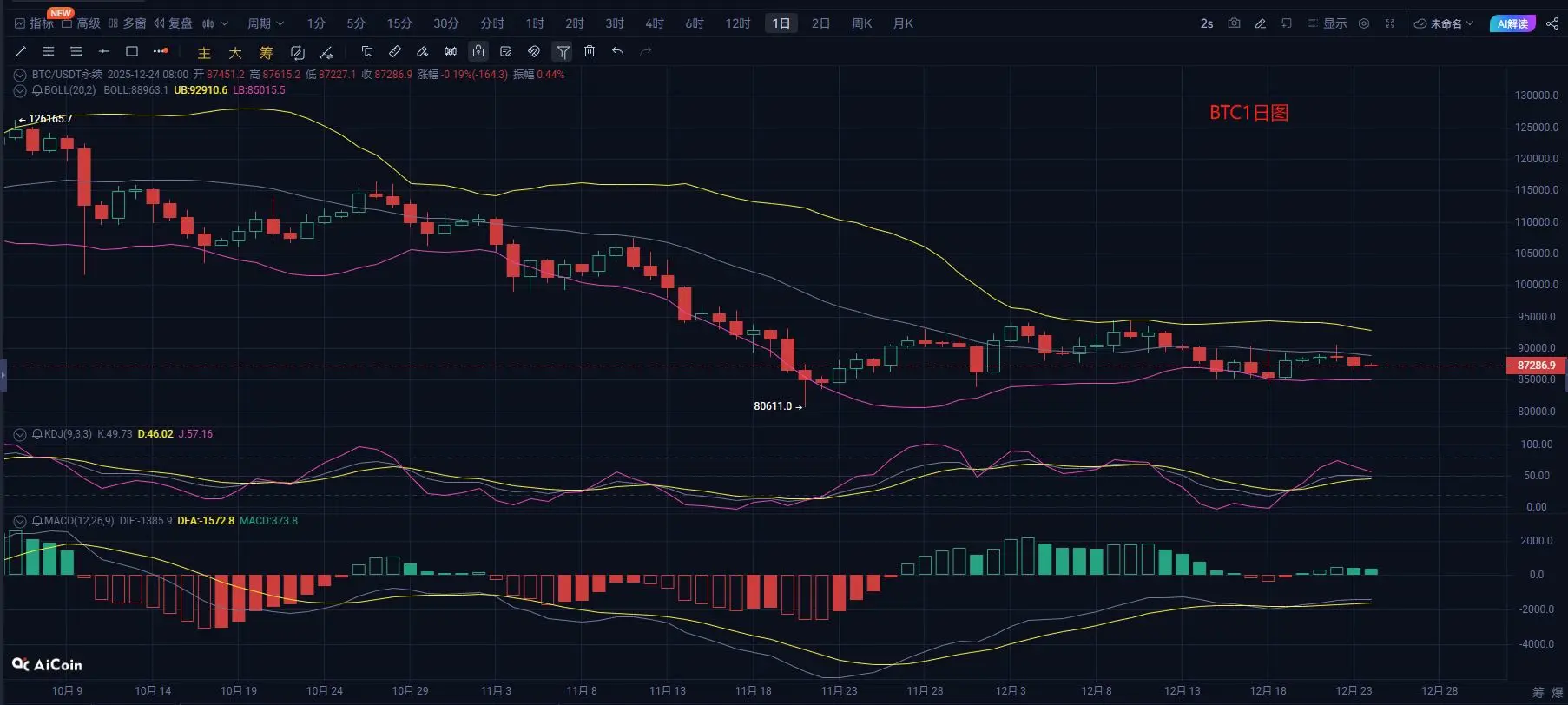This screenshot has height=705, width=1568.
Task: Click the 主 main-force indicator icon
Action: pos(204,53)
